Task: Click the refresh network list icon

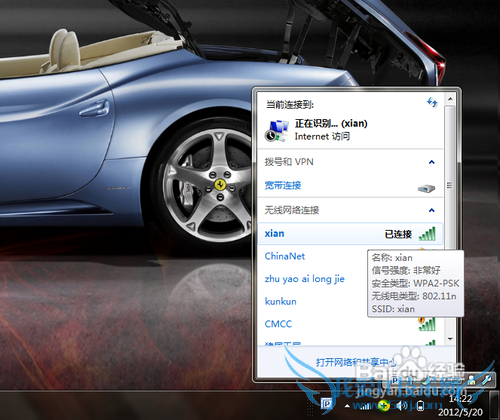Action: (x=432, y=102)
